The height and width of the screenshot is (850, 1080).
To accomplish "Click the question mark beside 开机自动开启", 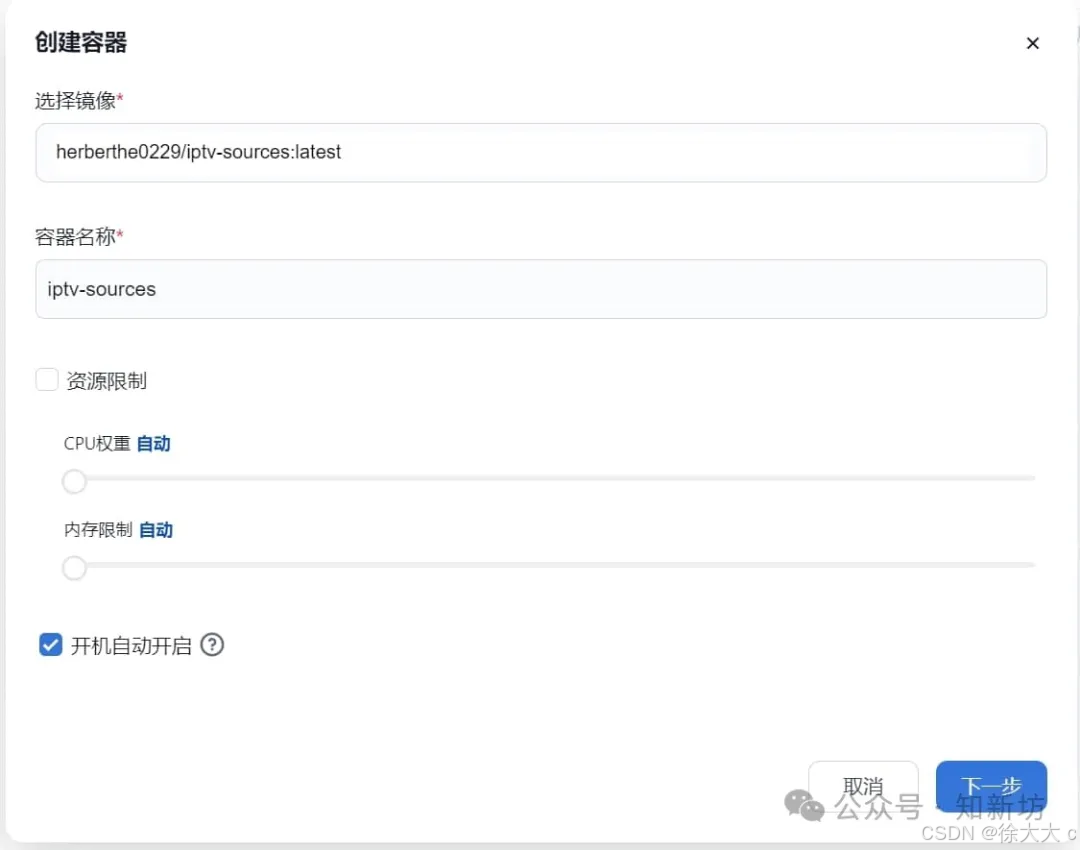I will tap(212, 645).
